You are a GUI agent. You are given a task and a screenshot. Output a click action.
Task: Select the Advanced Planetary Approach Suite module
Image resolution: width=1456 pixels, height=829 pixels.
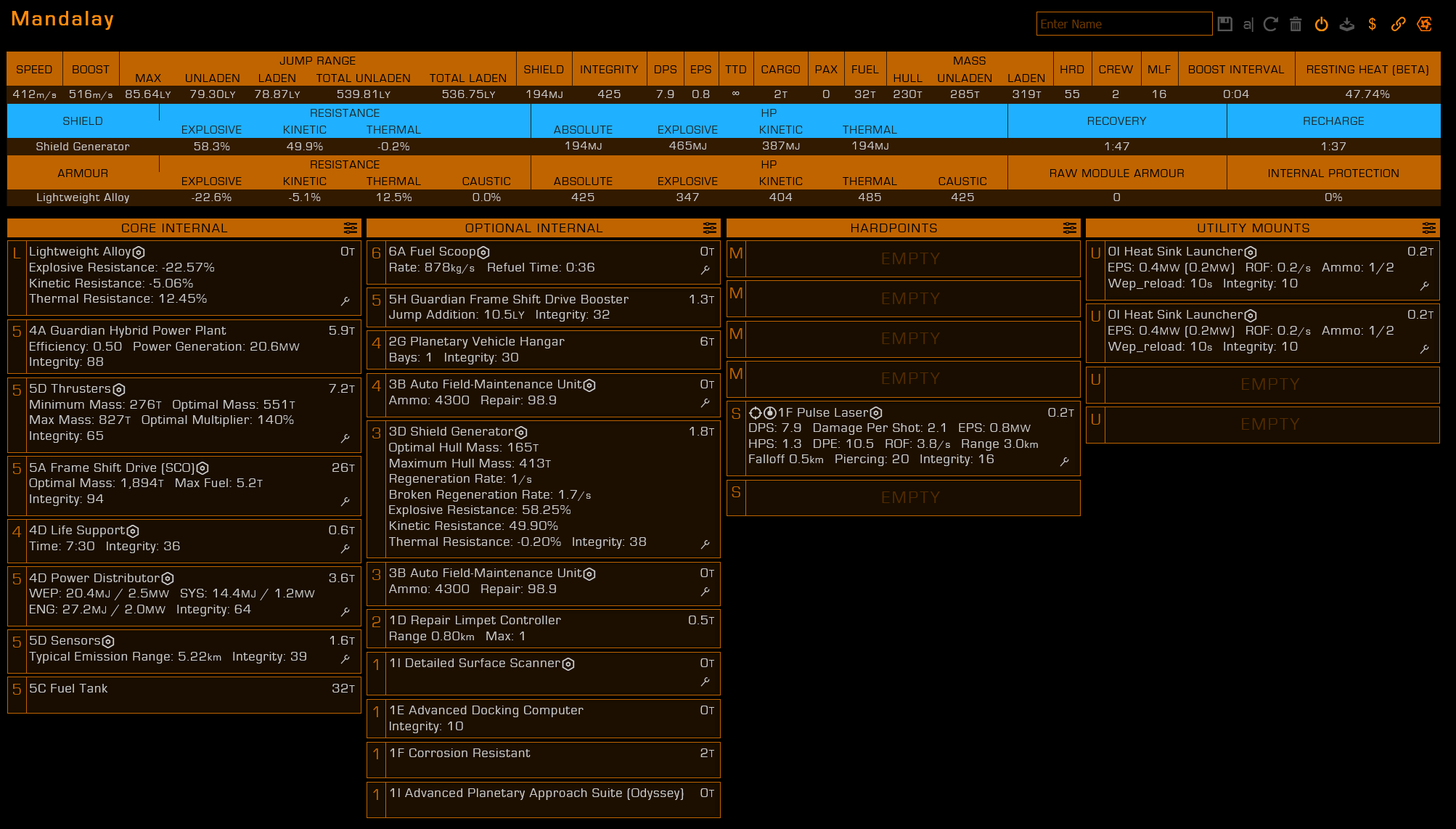click(x=544, y=800)
